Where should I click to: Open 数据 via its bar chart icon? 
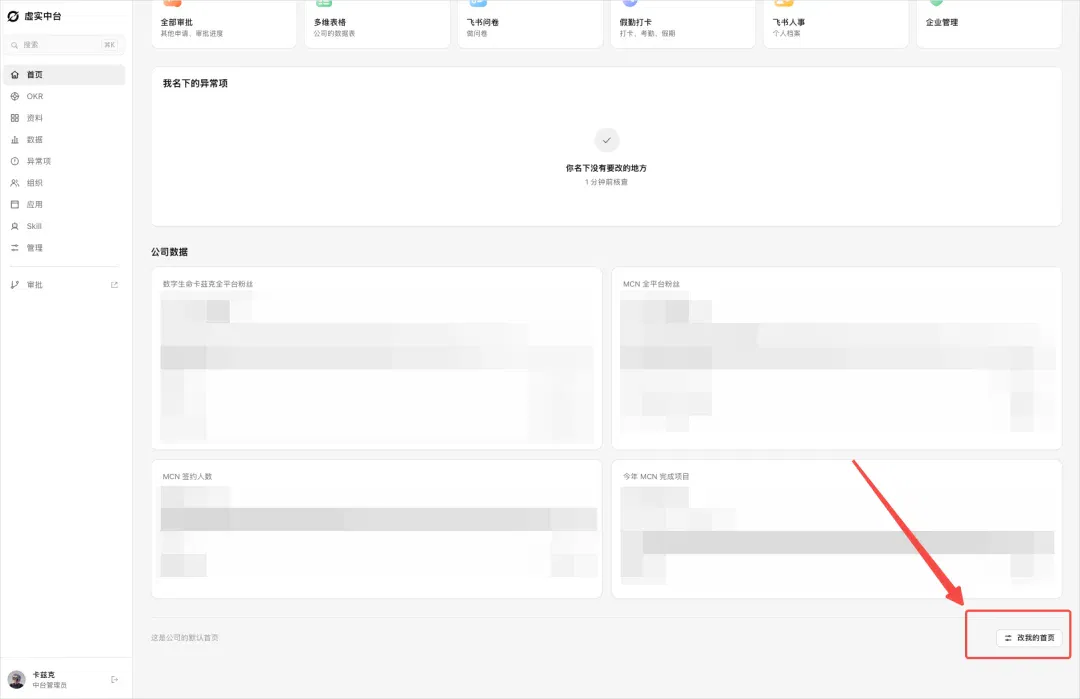click(x=14, y=140)
